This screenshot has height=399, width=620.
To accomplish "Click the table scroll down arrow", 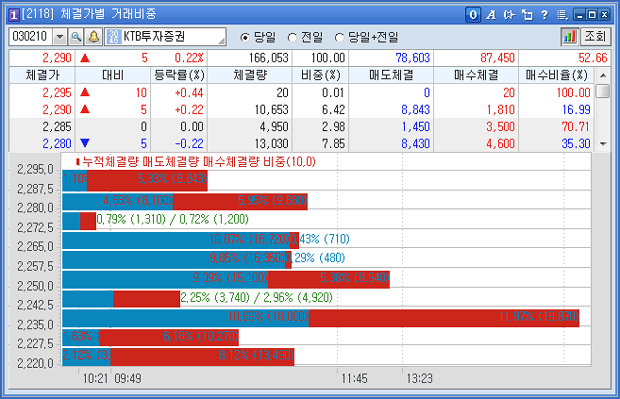I will pos(603,144).
